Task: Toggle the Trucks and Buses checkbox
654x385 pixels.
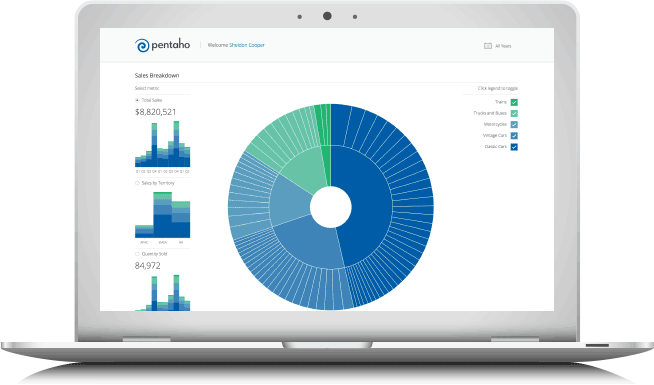Action: click(514, 113)
